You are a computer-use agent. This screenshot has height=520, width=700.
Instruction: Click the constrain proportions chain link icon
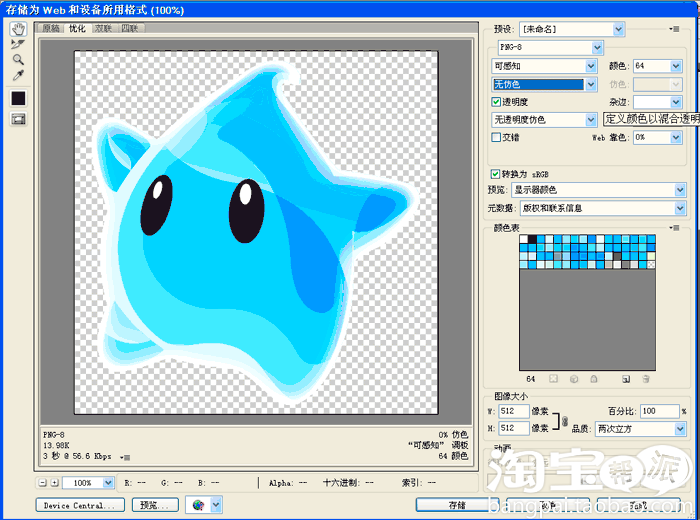(565, 420)
